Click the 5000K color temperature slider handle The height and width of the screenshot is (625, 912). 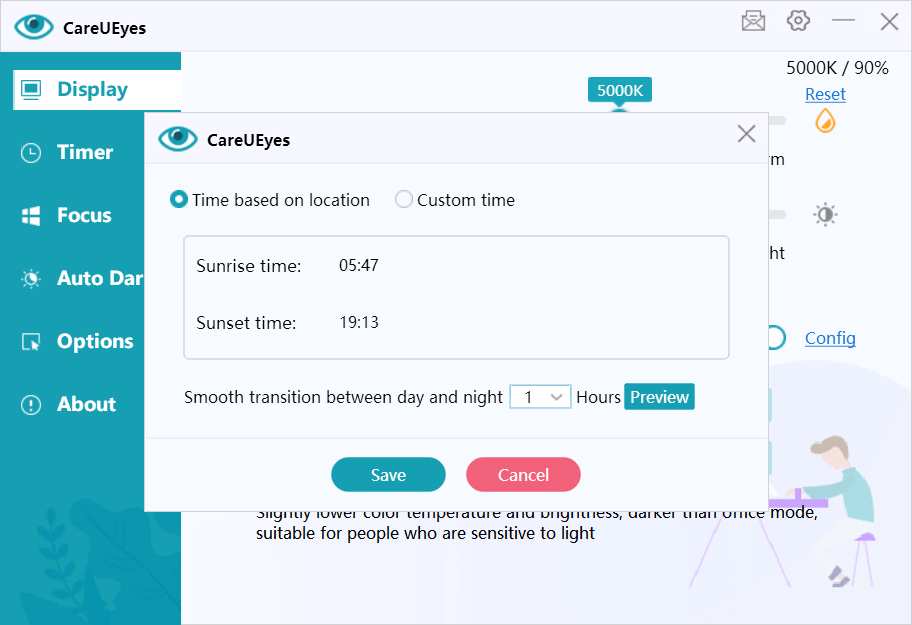[x=619, y=110]
